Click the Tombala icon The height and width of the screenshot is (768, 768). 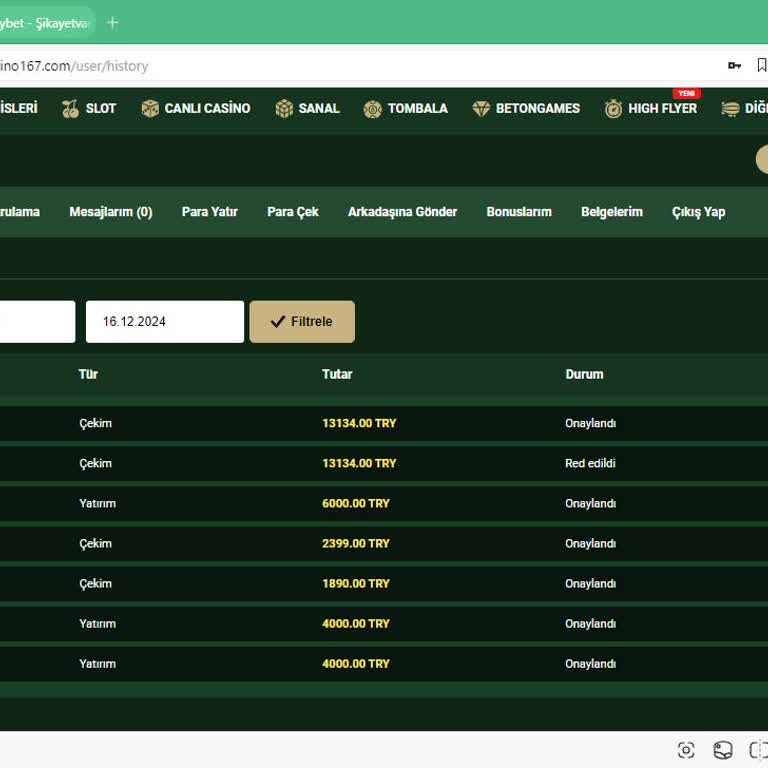point(373,109)
